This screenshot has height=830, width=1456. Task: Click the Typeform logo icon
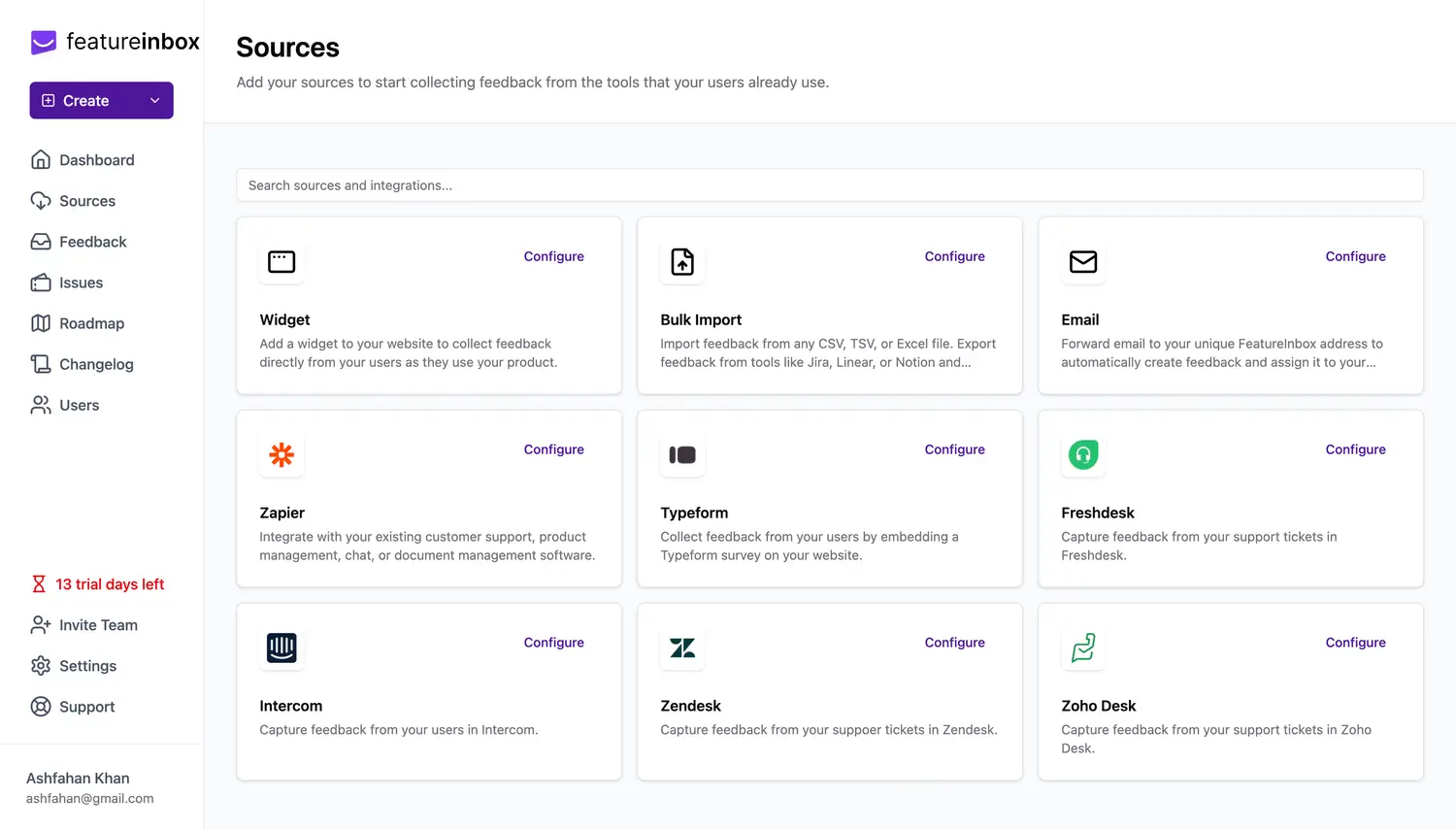tap(682, 454)
